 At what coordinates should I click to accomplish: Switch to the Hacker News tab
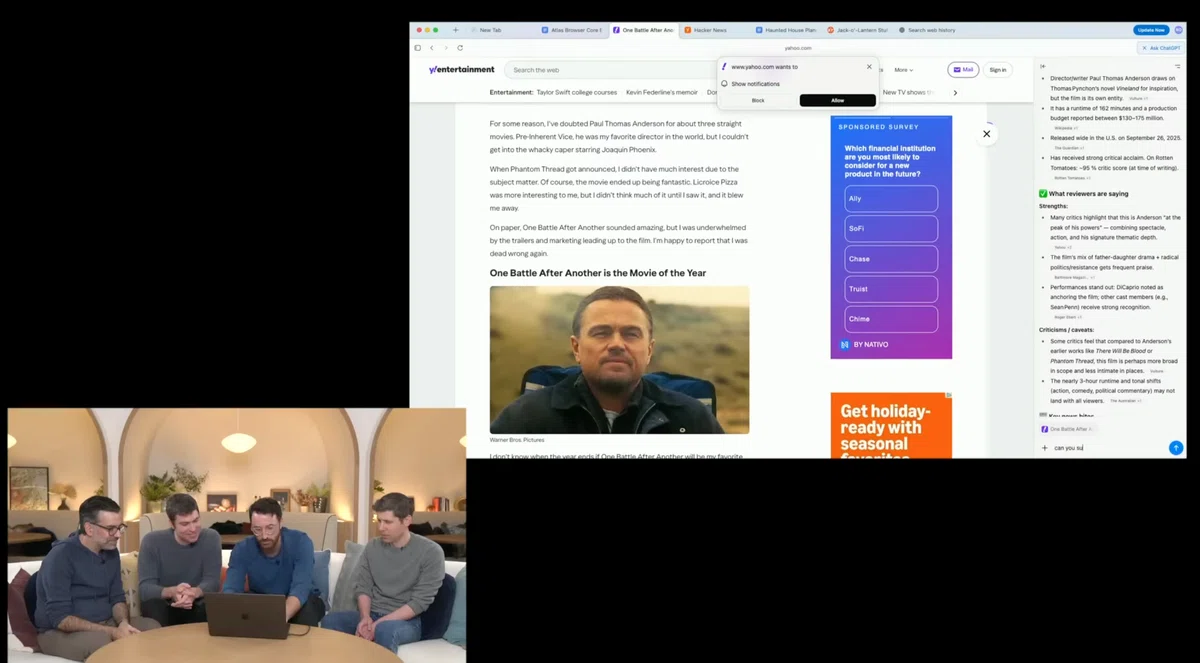pos(715,30)
